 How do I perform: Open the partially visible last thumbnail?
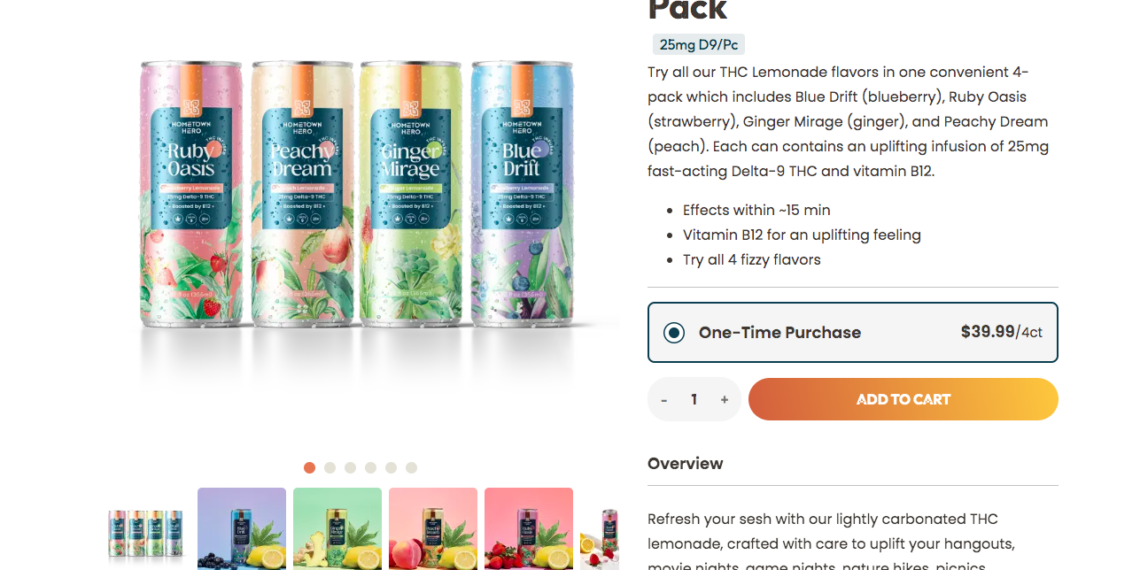click(600, 529)
